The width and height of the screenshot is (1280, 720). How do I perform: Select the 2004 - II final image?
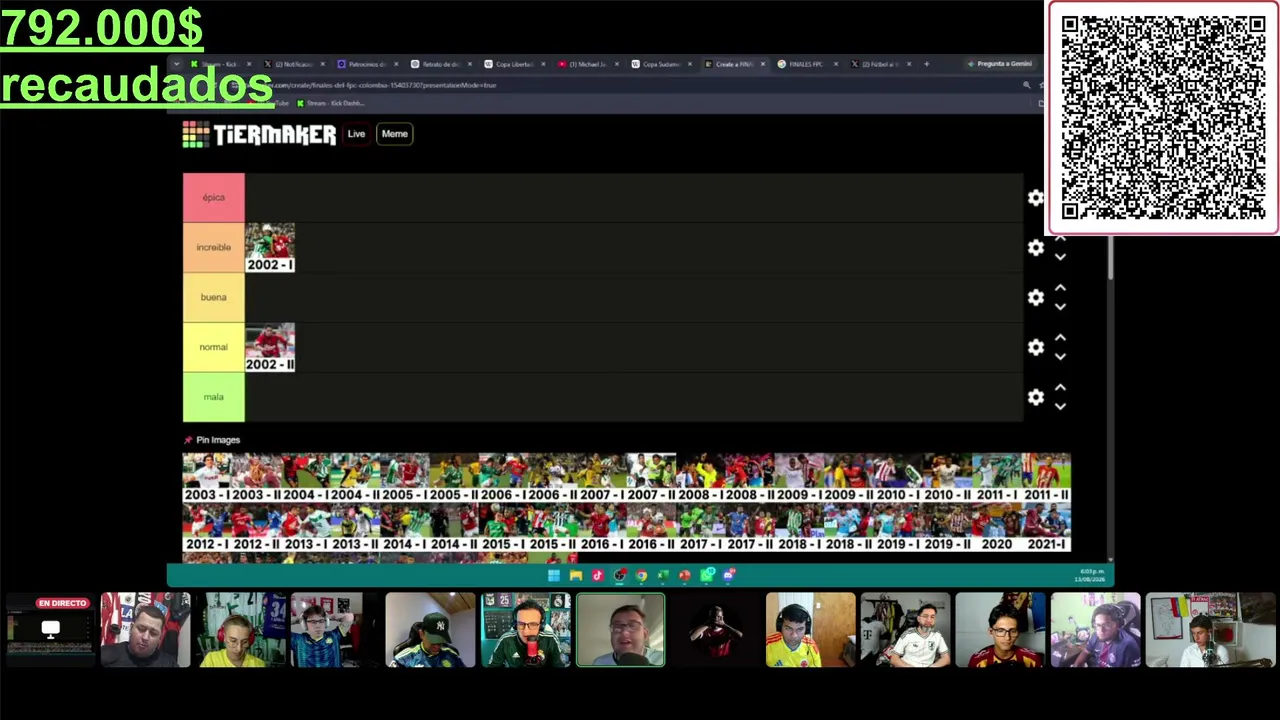[x=355, y=478]
